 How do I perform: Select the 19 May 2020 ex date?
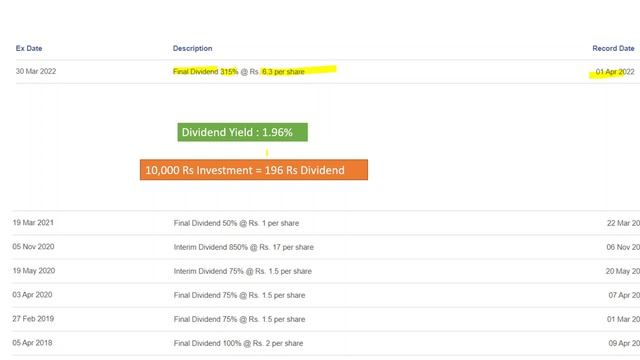33,271
